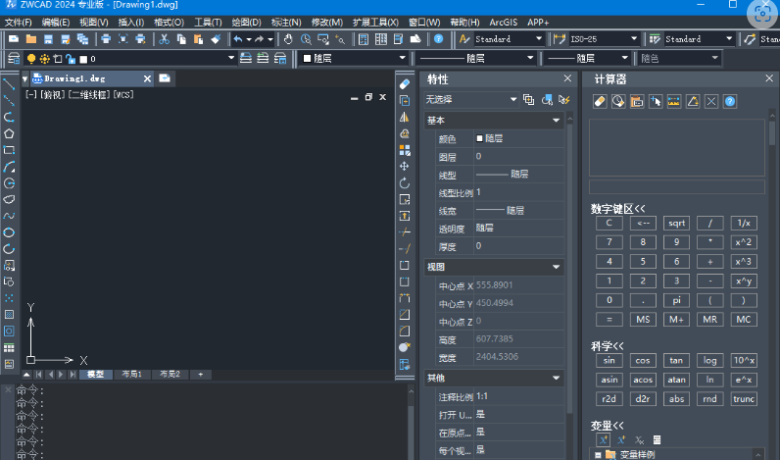Click the calculator Clear eraser icon
Screen dimensions: 780x460
coord(600,101)
